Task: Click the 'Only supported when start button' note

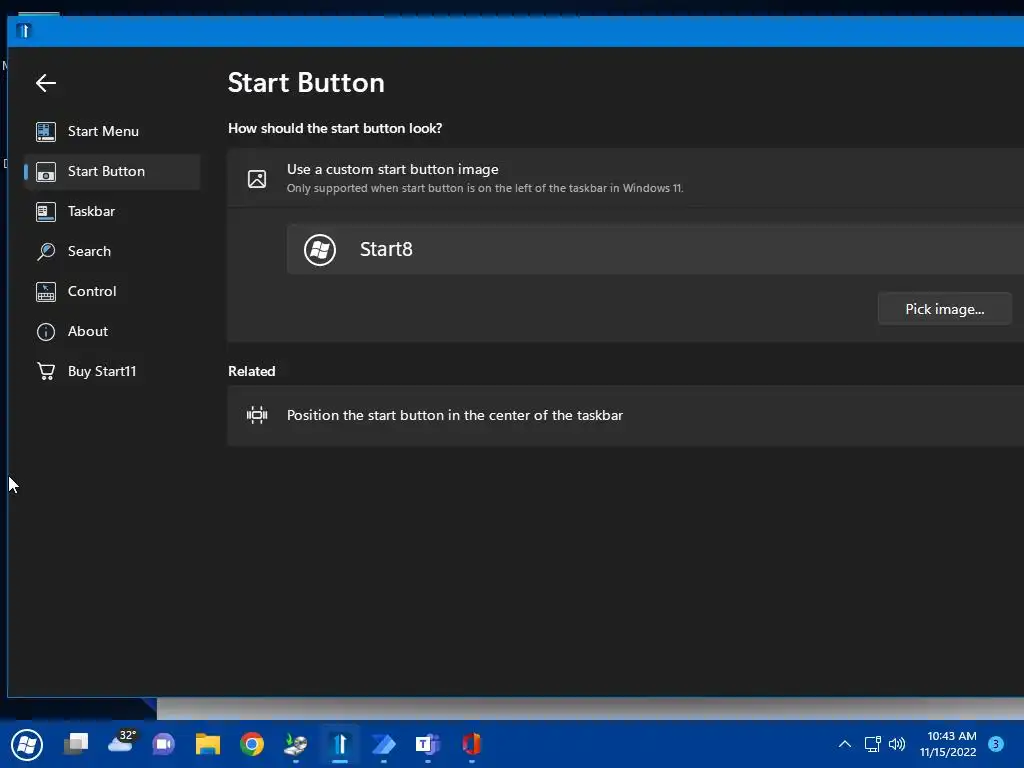Action: pyautogui.click(x=485, y=188)
